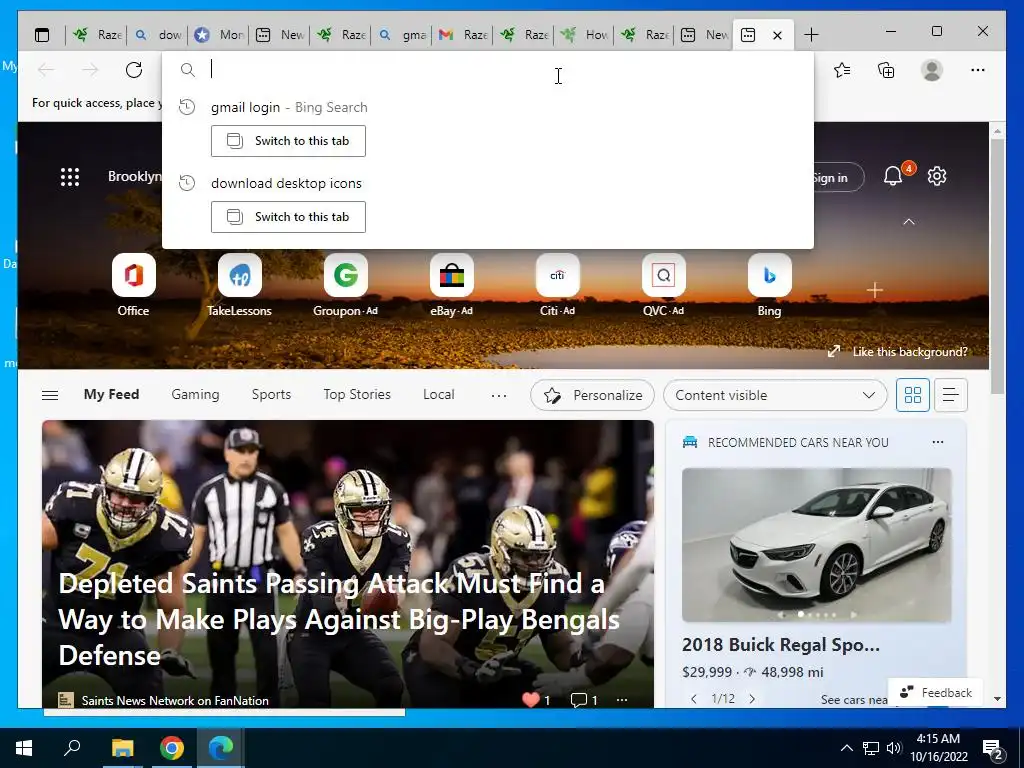Open more options on the Saints article
The height and width of the screenshot is (768, 1024).
622,700
